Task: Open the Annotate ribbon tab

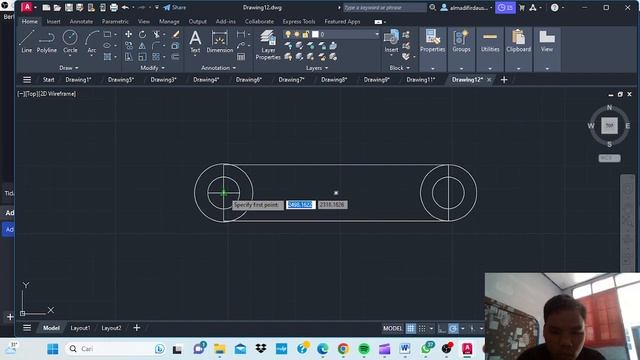Action: pyautogui.click(x=81, y=21)
